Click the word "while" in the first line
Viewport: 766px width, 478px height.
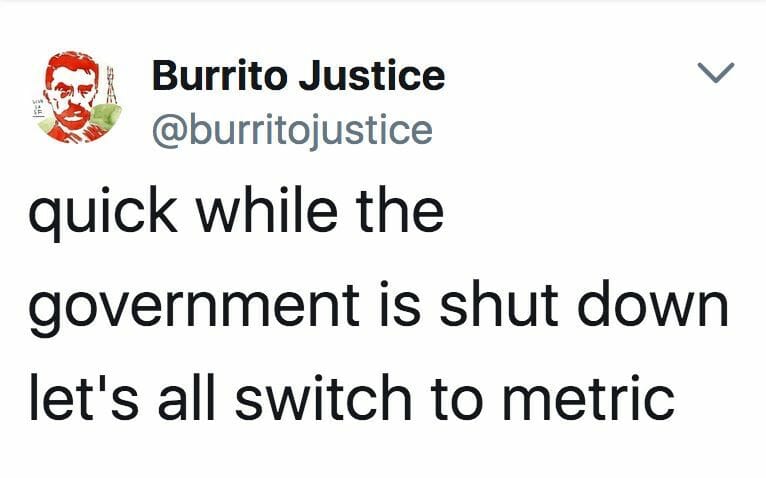(x=267, y=210)
